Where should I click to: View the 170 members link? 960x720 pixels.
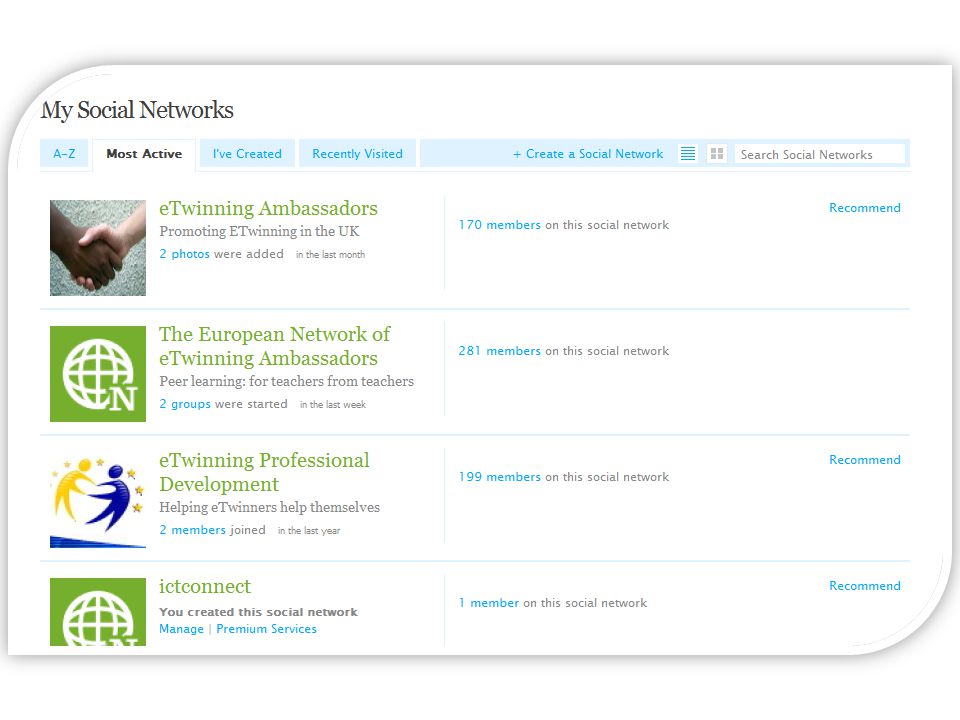500,225
